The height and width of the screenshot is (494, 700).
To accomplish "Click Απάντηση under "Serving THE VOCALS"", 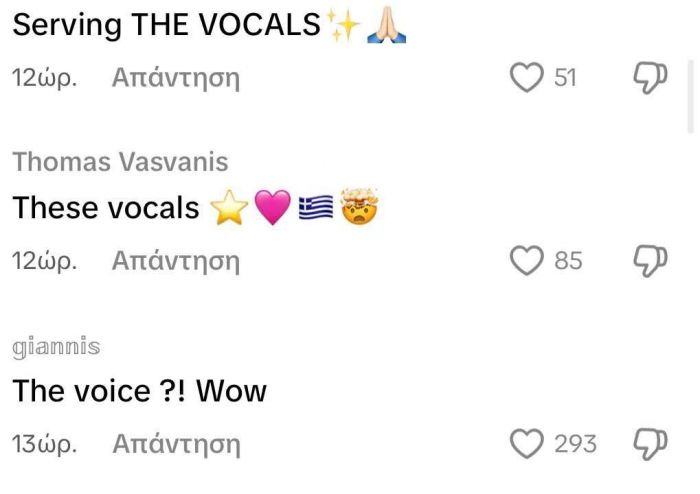I will coord(176,79).
